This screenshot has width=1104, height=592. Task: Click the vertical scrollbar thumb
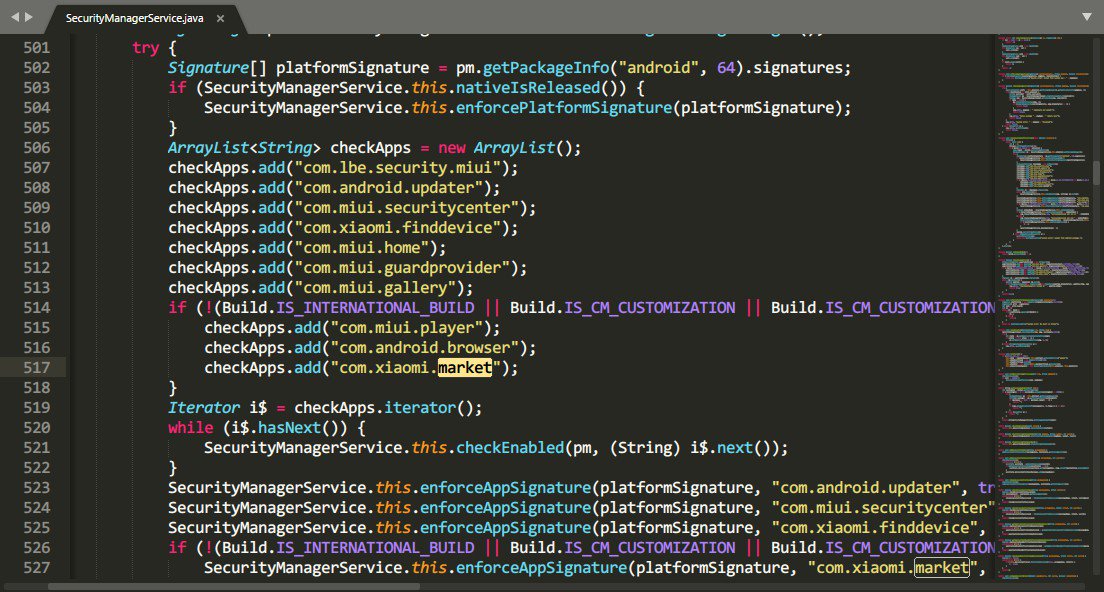(x=1096, y=172)
